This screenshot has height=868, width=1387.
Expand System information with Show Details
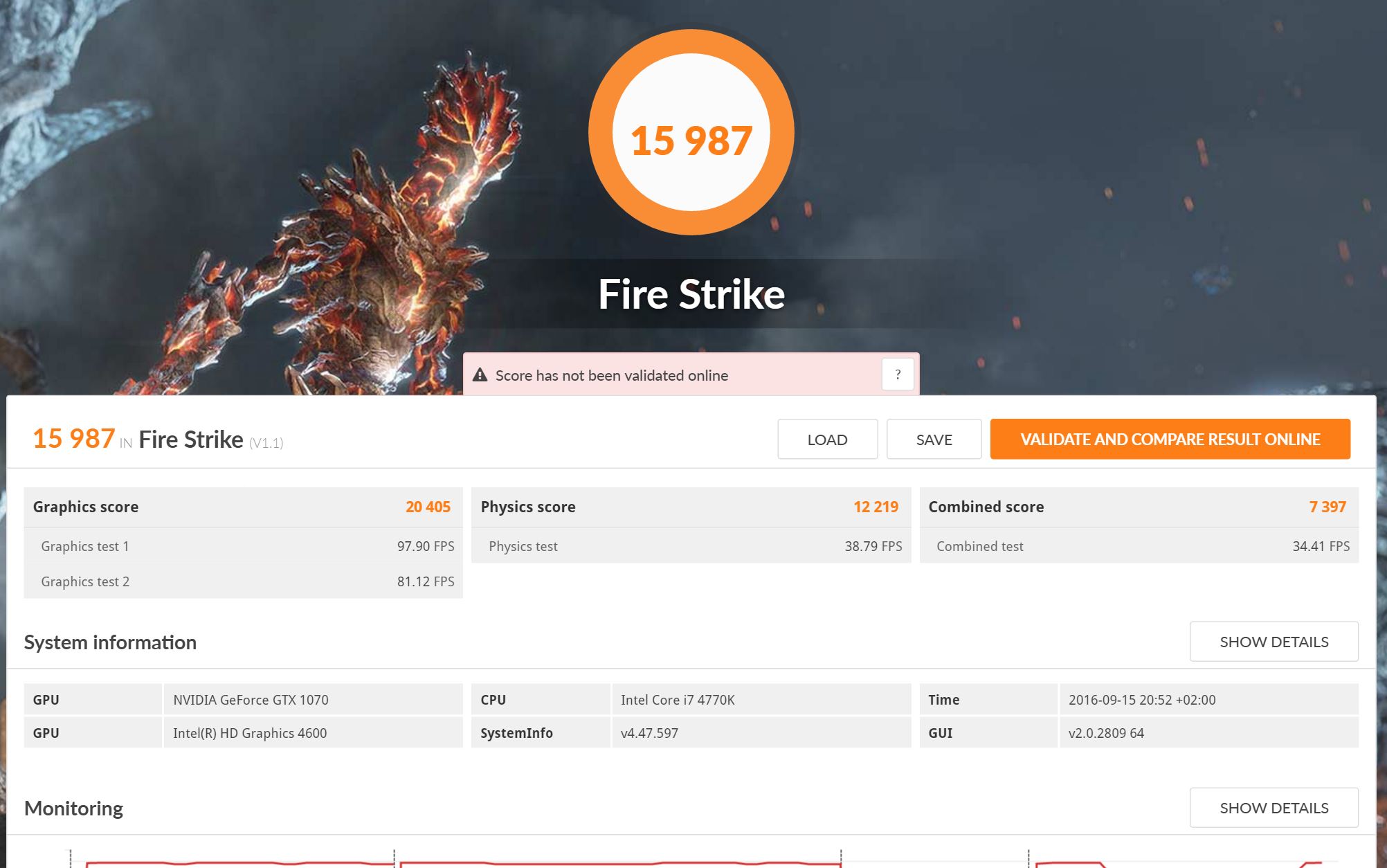[1273, 642]
